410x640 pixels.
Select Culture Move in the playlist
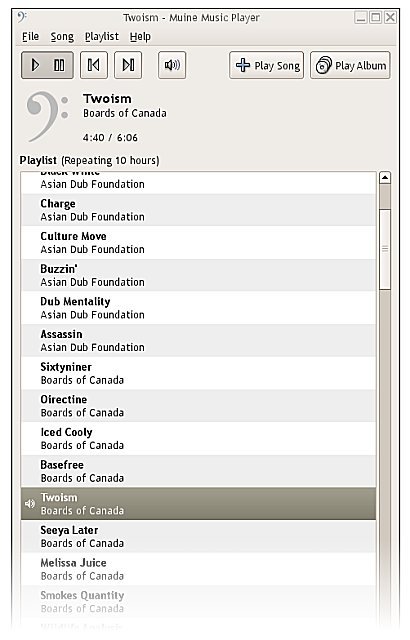tap(199, 242)
